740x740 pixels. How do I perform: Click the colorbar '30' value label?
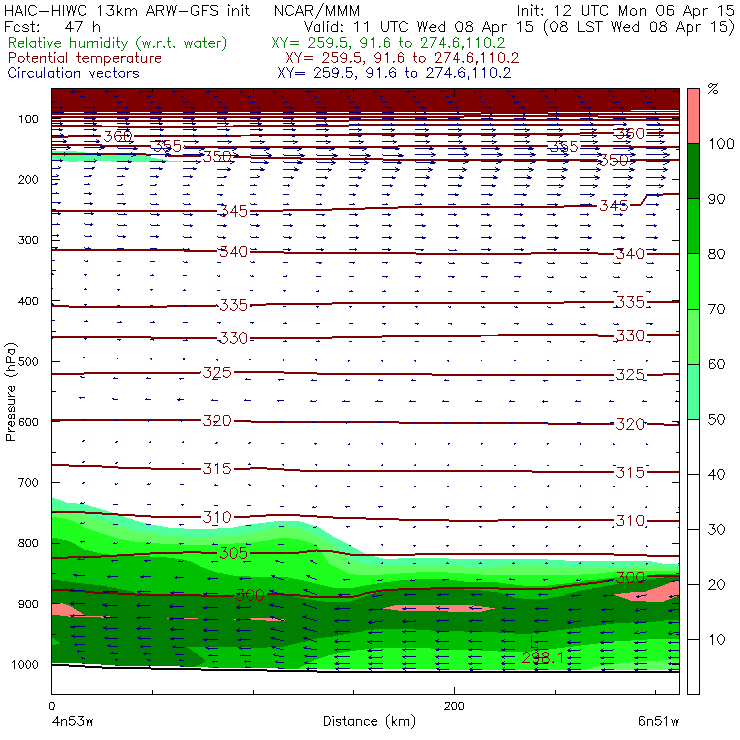pyautogui.click(x=716, y=530)
